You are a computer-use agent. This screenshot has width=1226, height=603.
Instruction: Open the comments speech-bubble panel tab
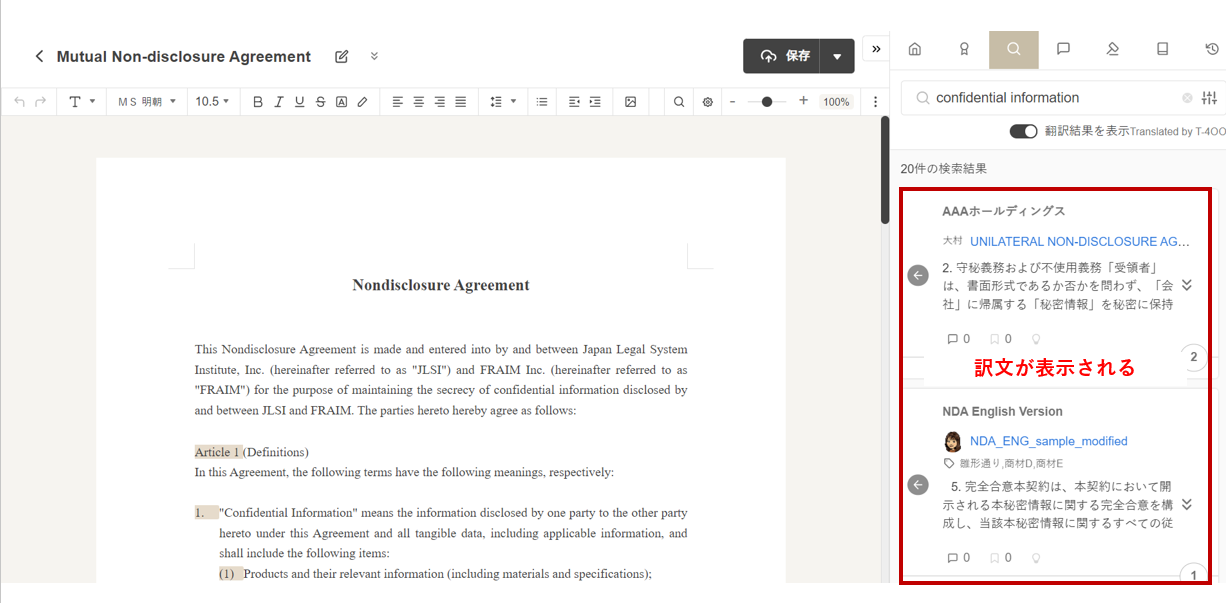click(1063, 49)
